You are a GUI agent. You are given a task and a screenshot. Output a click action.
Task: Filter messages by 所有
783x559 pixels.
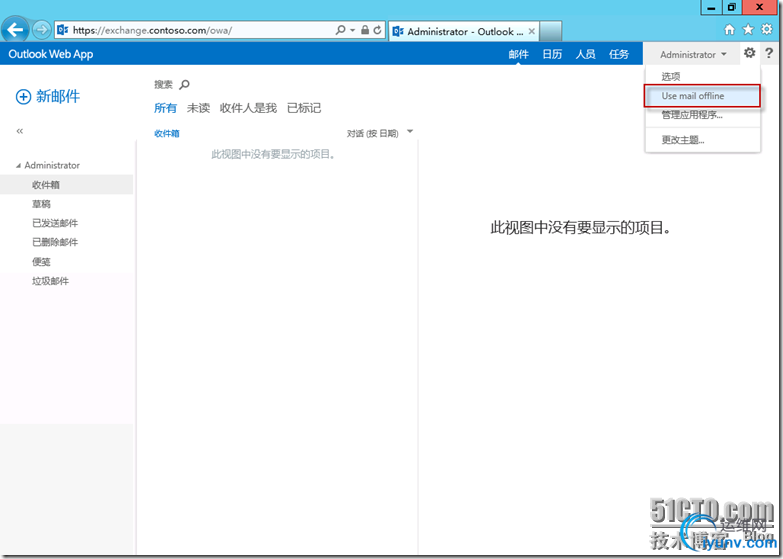pyautogui.click(x=165, y=108)
